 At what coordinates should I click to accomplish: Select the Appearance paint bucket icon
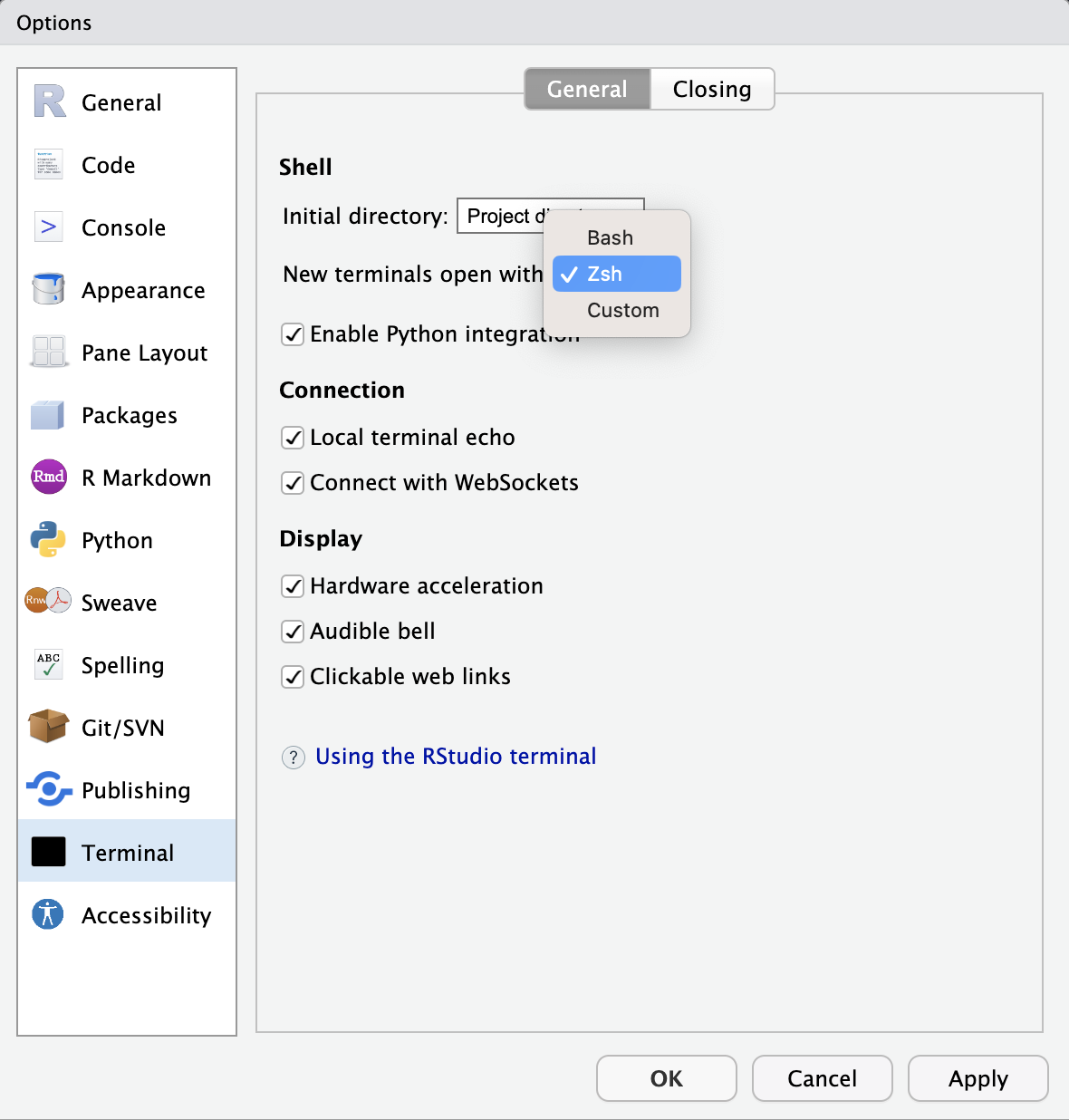point(47,289)
